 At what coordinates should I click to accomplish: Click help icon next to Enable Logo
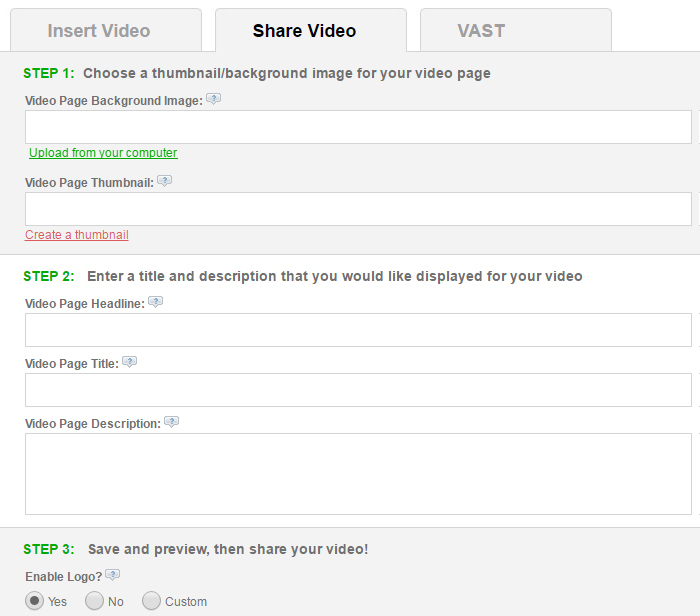coord(112,574)
